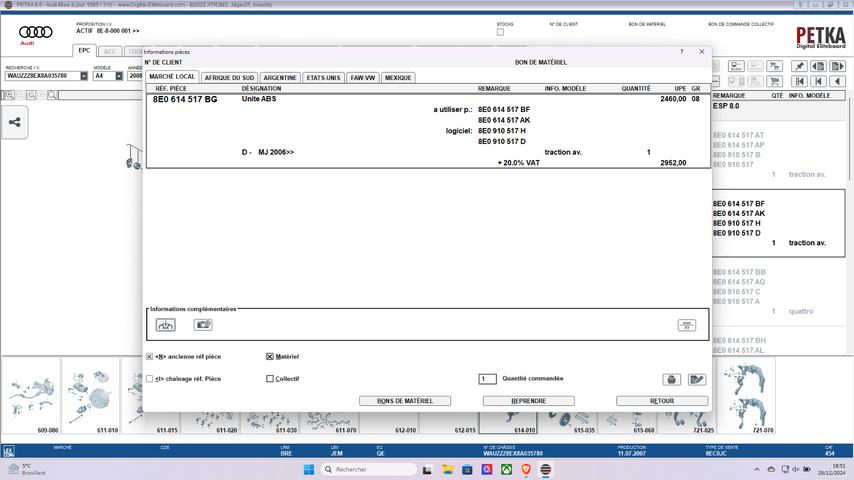The image size is (854, 480).
Task: Click greyed part 8E0 614 517 BB in list
Action: [739, 272]
